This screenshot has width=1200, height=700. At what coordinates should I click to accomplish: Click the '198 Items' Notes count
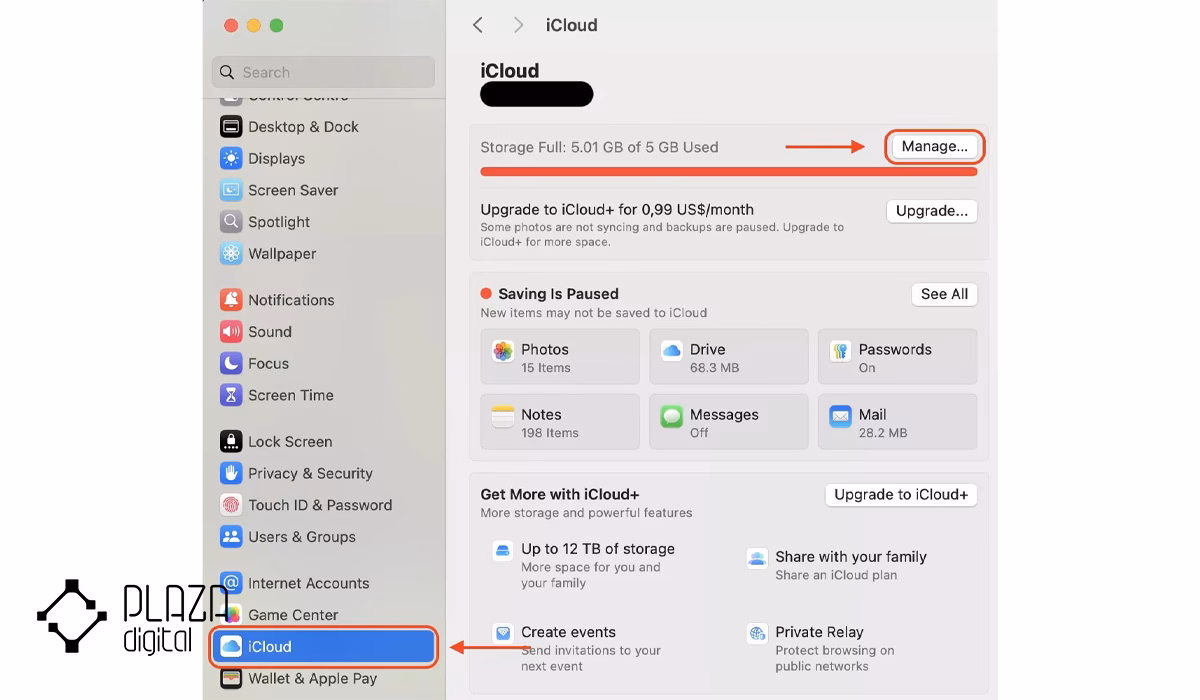(x=550, y=433)
